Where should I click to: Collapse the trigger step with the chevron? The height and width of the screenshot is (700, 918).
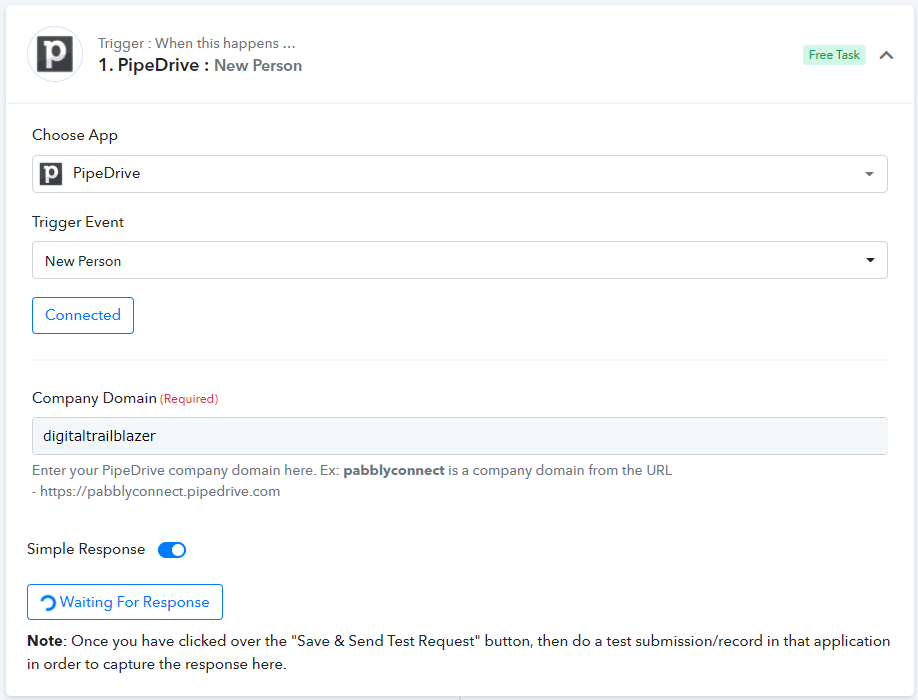pyautogui.click(x=886, y=55)
